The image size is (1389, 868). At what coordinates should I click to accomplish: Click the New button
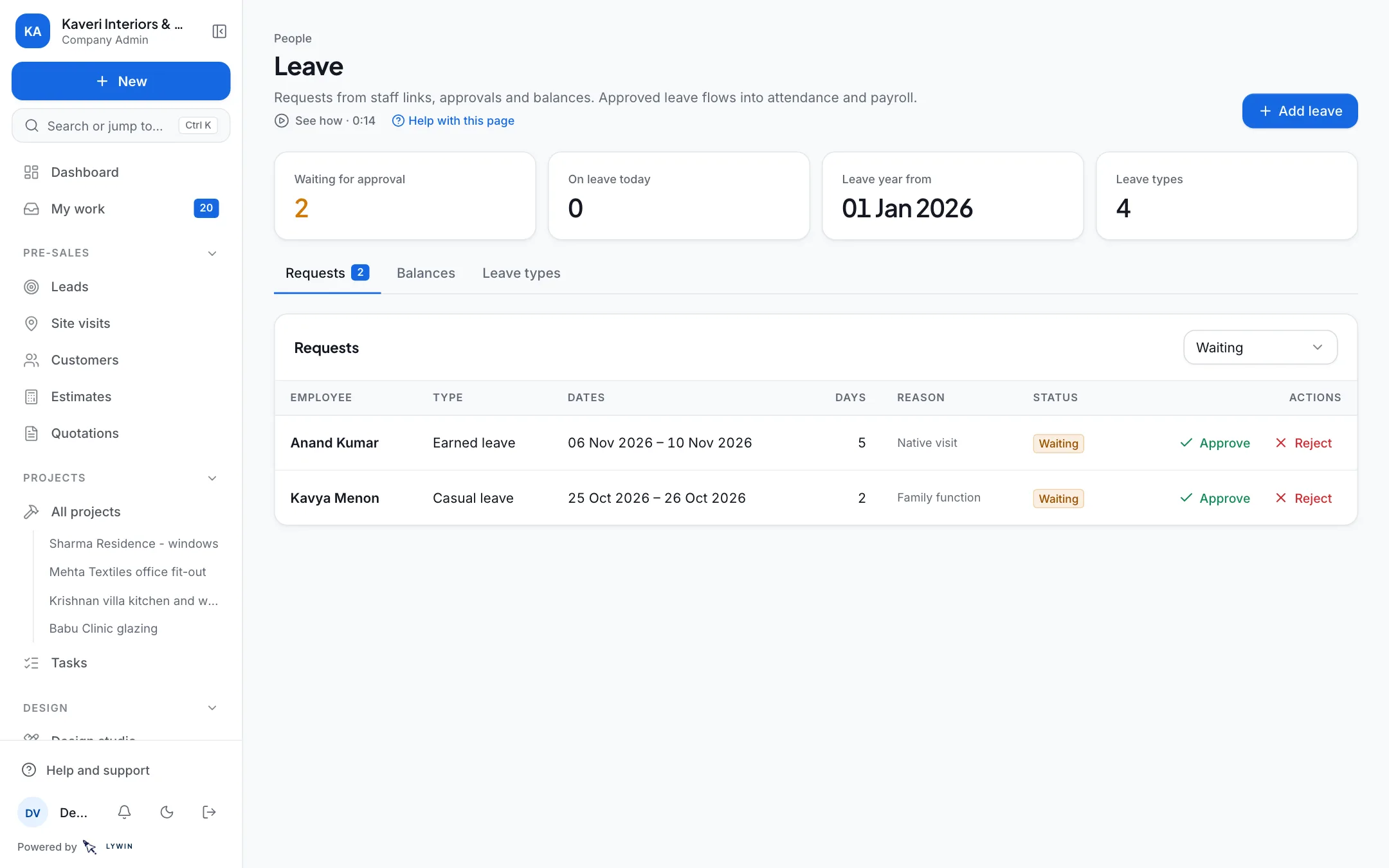[x=121, y=81]
